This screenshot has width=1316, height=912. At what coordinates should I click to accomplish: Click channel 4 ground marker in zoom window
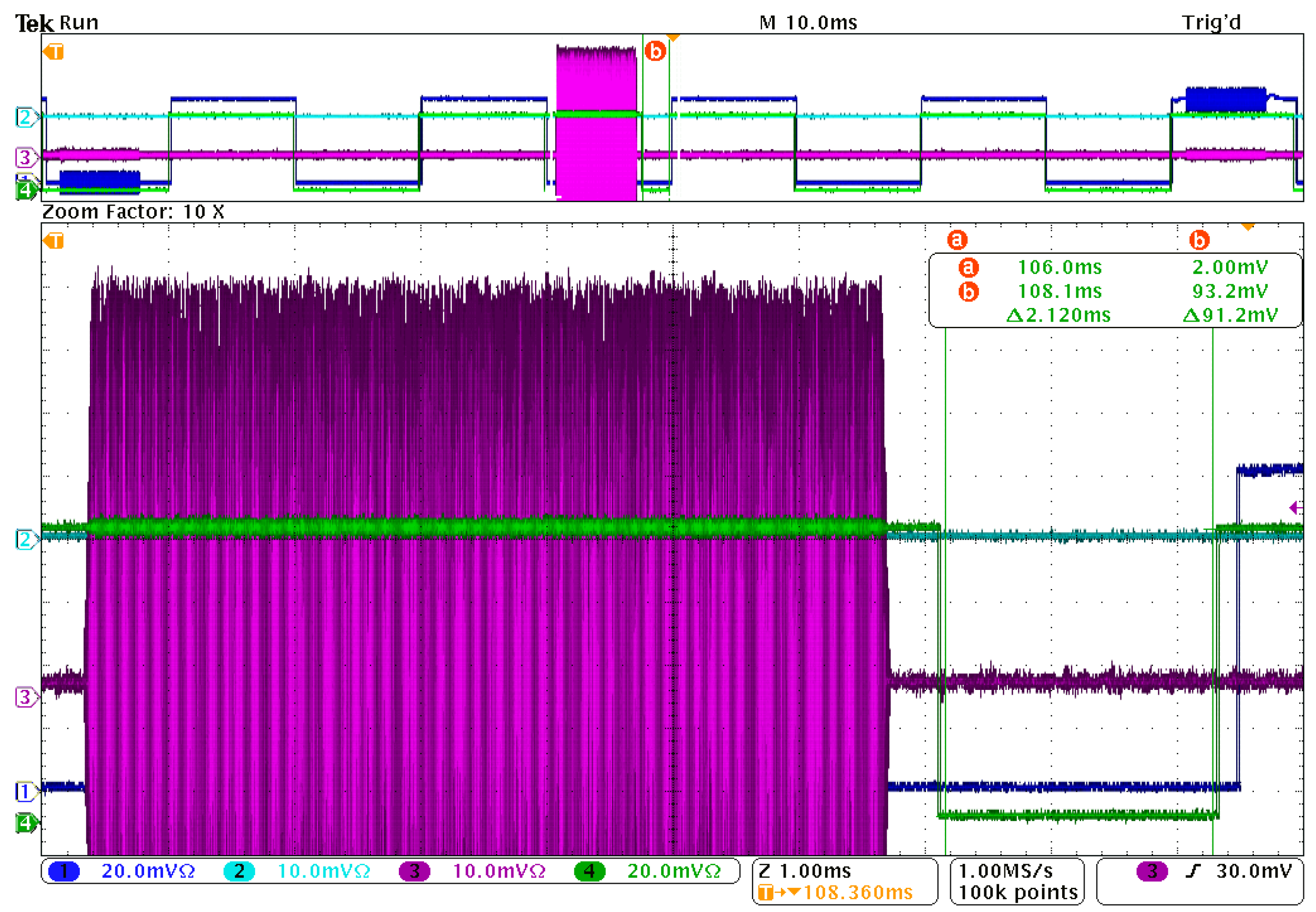(x=25, y=823)
